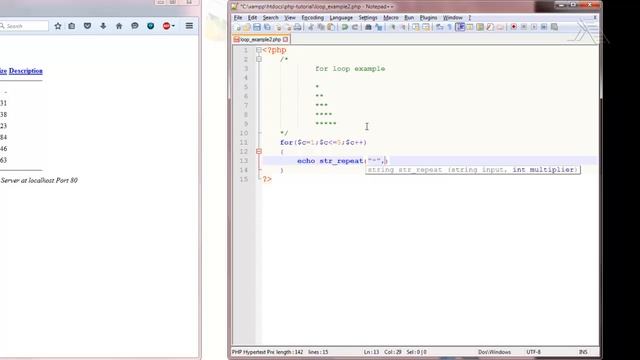Click the Cut scissors icon in Notepad++
Viewport: 640px width, 360px height.
[x=311, y=27]
